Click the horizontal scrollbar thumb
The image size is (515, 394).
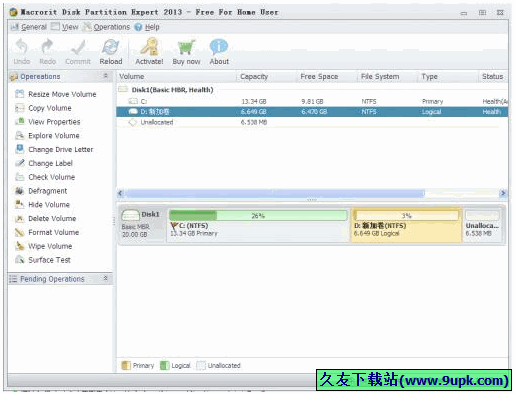click(x=275, y=193)
